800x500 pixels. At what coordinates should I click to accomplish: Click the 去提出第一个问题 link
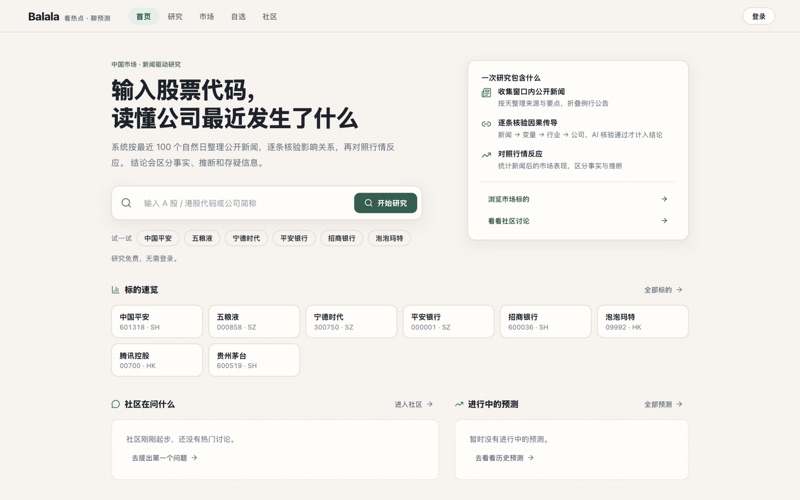click(x=164, y=458)
